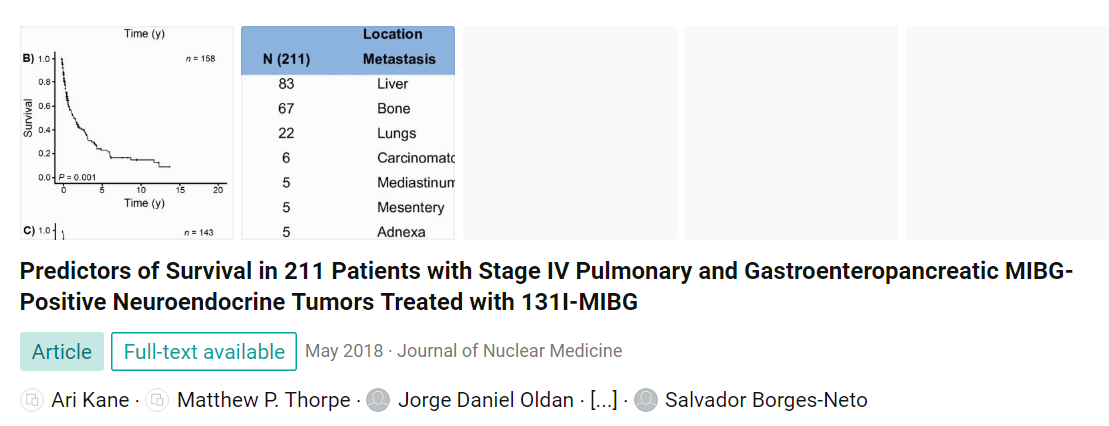
Task: Open the survival curve figure thumbnail
Action: pyautogui.click(x=127, y=133)
